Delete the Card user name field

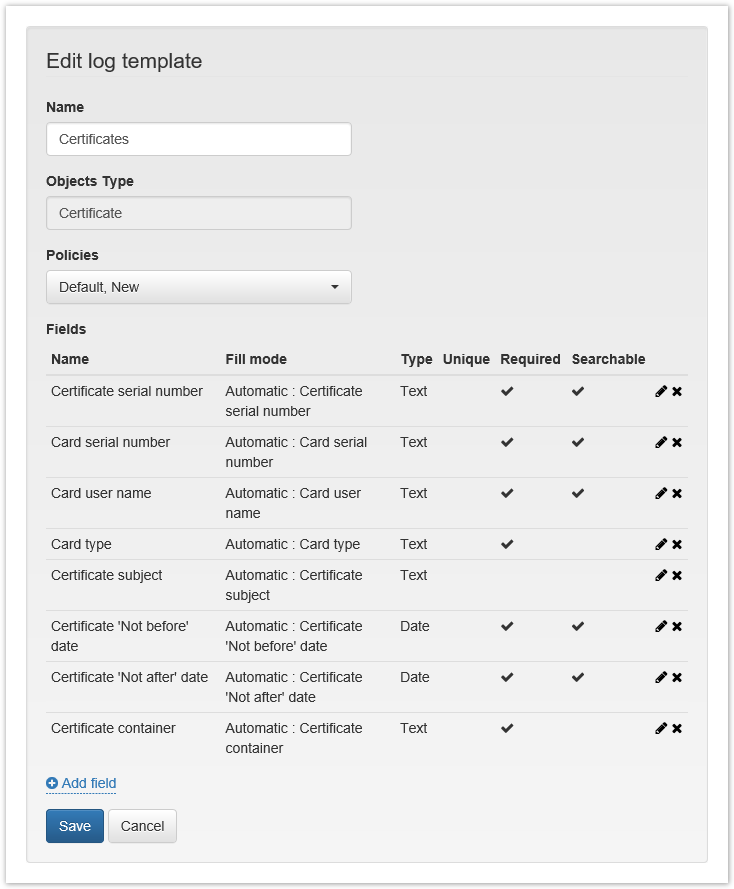coord(677,494)
